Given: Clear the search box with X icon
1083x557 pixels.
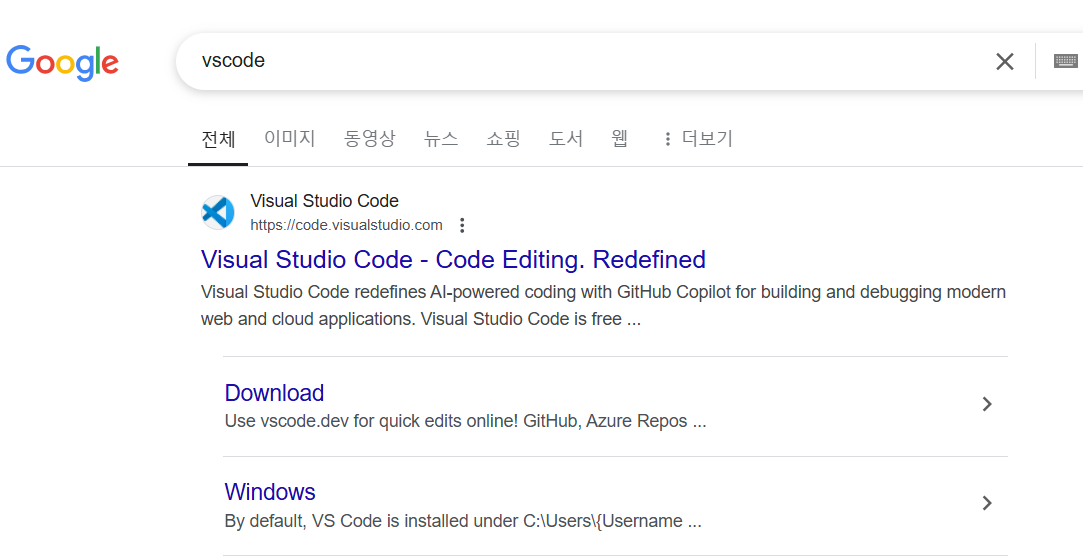Looking at the screenshot, I should (1004, 62).
